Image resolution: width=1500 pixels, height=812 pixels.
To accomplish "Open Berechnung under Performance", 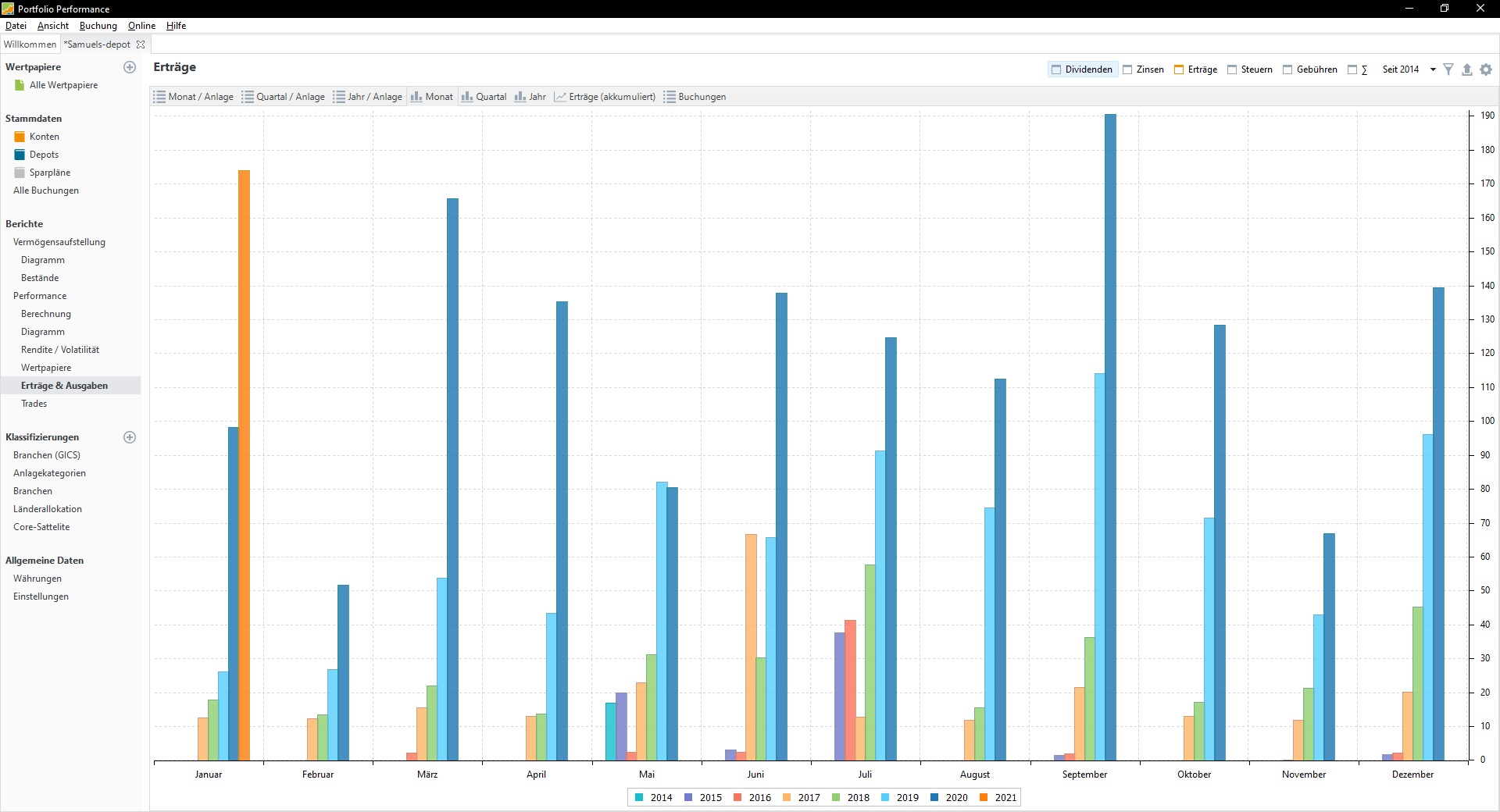I will (46, 314).
